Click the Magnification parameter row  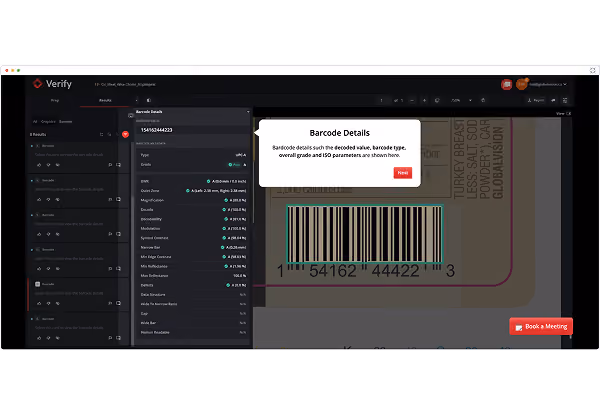[x=193, y=200]
